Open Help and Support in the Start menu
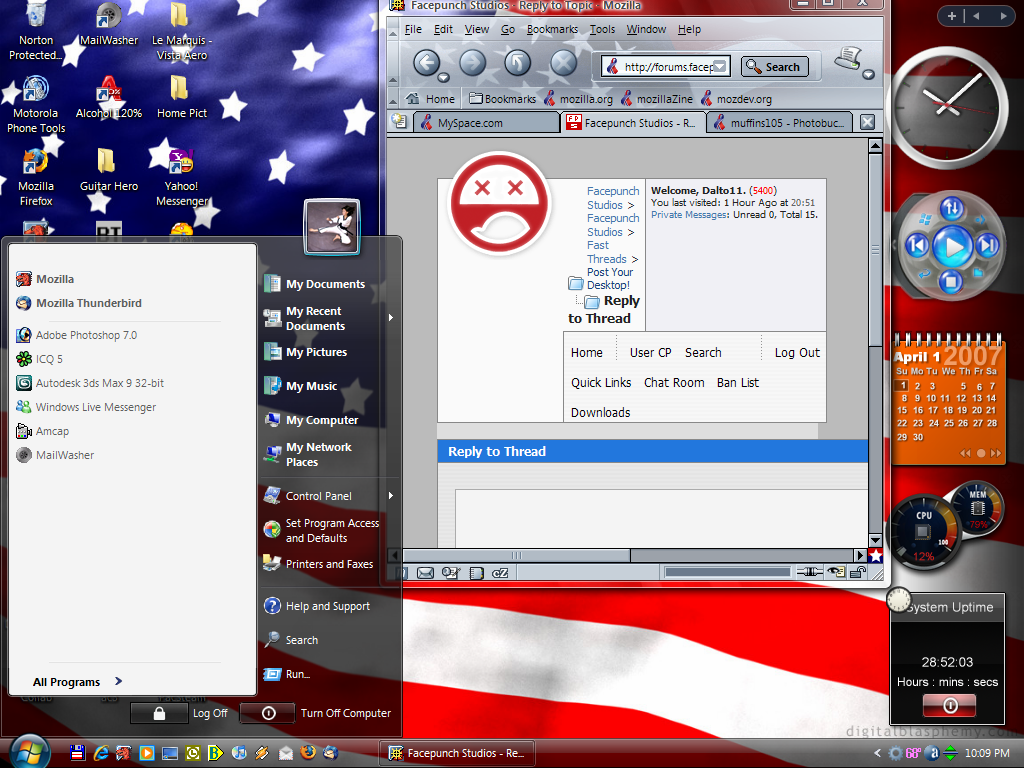The image size is (1024, 768). (x=317, y=606)
